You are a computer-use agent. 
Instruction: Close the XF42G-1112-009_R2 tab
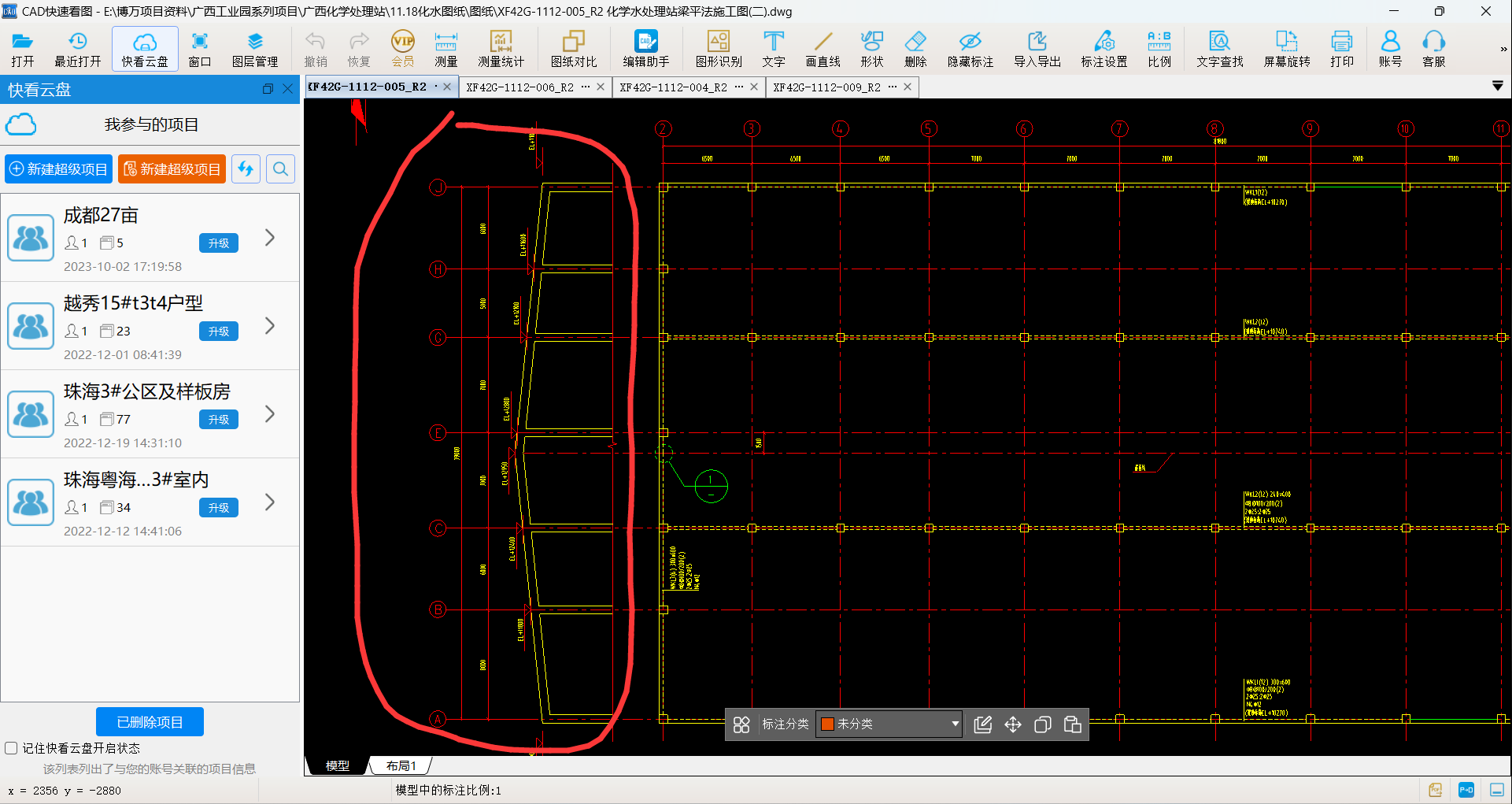908,87
